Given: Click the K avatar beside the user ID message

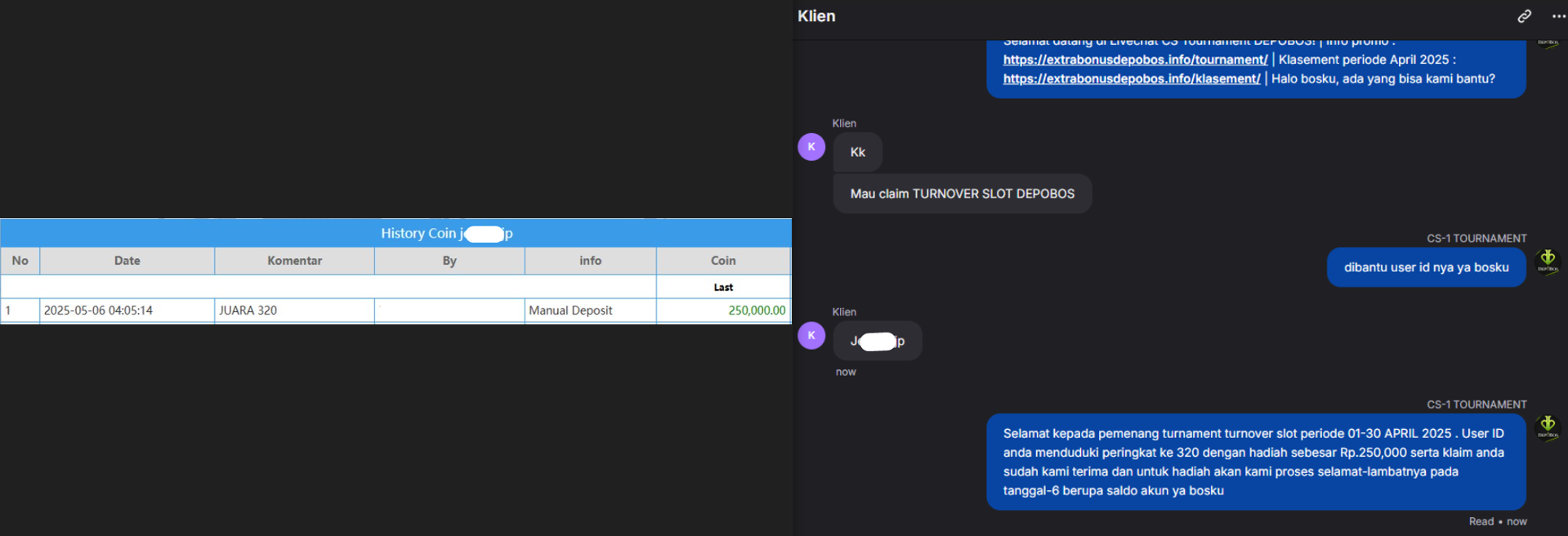Looking at the screenshot, I should 811,335.
